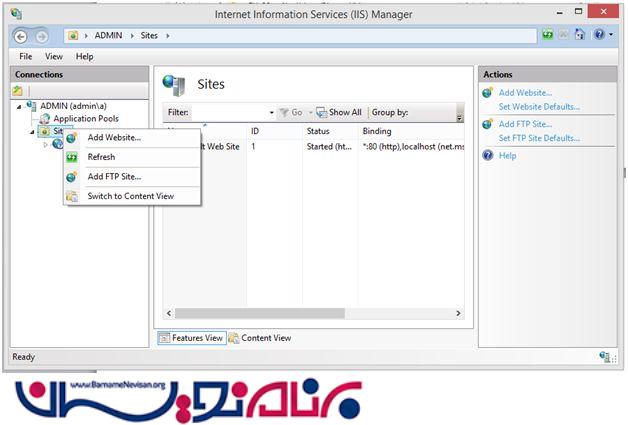Click the Sites folder icon in tree

(x=44, y=131)
